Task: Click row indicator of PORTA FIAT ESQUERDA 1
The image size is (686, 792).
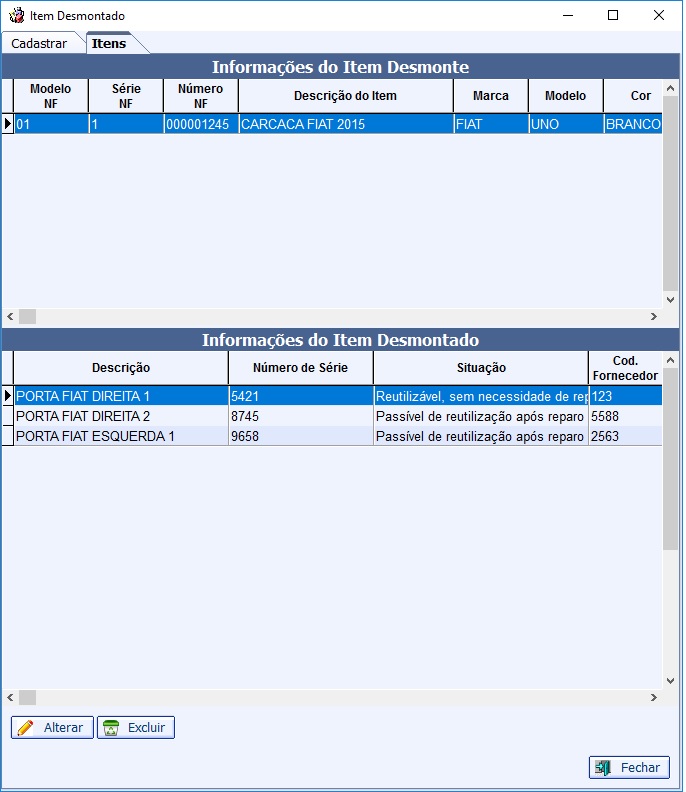Action: 8,436
